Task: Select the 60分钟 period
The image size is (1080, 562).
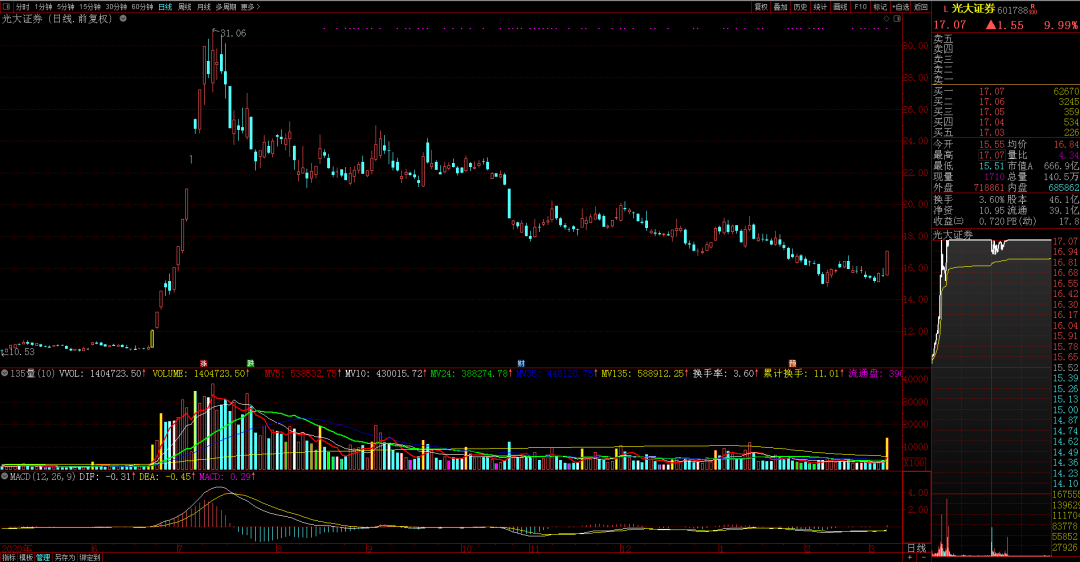Action: (142, 7)
